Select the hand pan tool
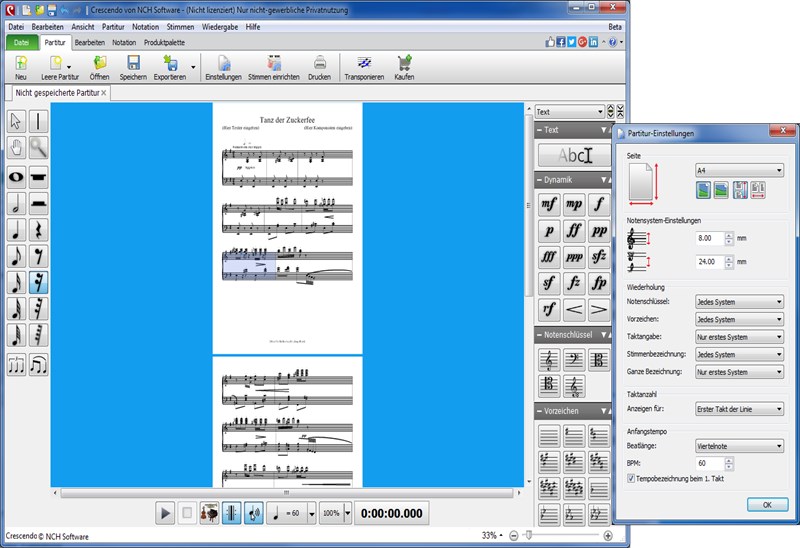Screen dimensions: 800x548 click(16, 148)
